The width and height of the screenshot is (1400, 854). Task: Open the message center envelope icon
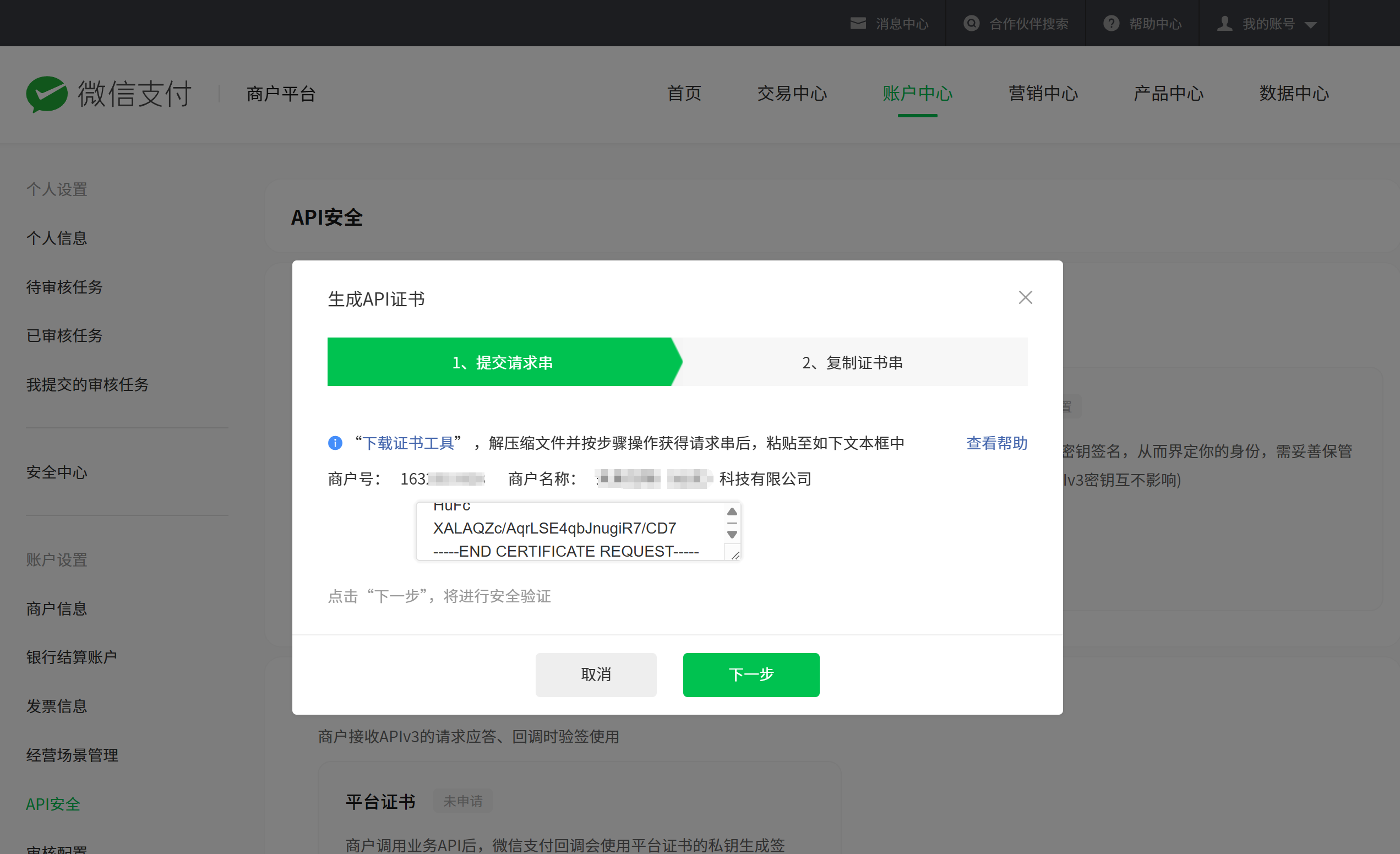point(858,23)
